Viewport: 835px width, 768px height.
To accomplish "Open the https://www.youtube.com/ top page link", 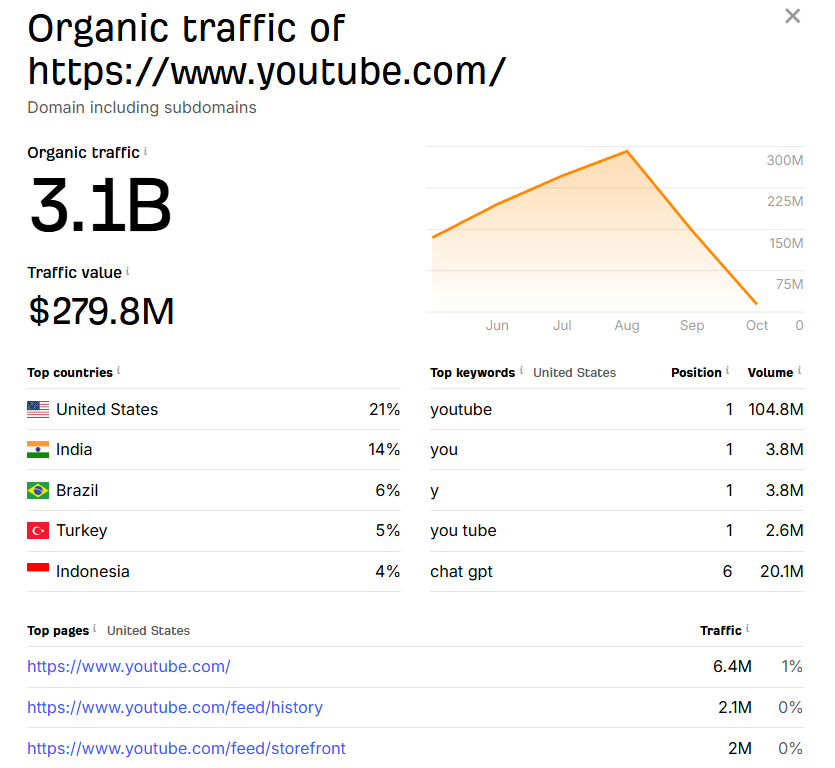I will [x=129, y=666].
